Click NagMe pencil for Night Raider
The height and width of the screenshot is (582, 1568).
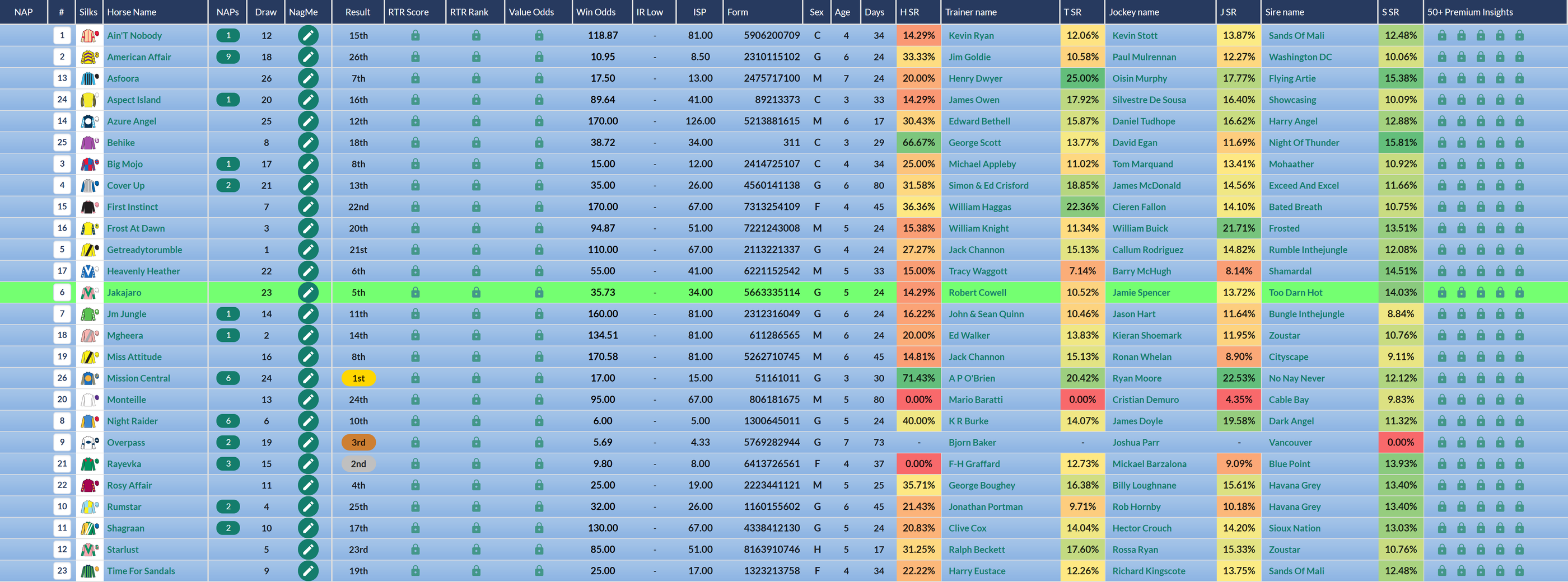[x=308, y=421]
